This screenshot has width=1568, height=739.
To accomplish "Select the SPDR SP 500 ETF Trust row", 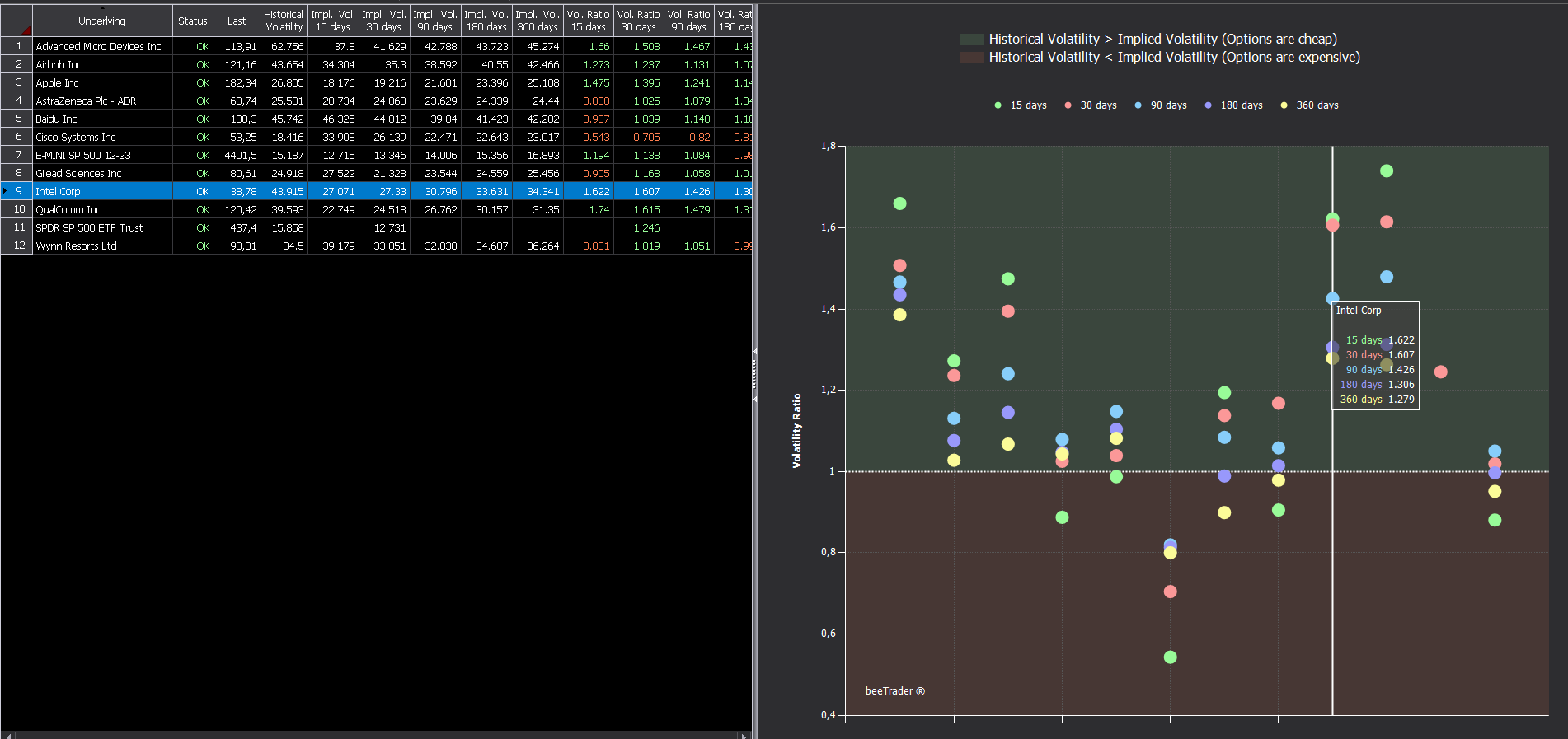I will tap(376, 227).
